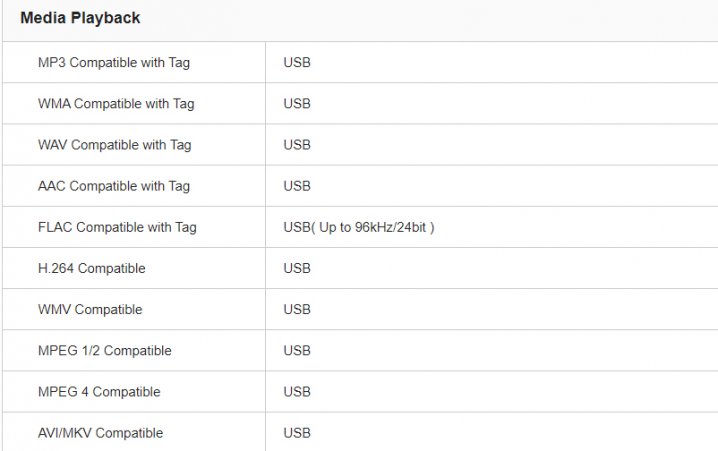This screenshot has height=451, width=718.
Task: Select the MP3 Compatible with Tag label
Action: [x=114, y=62]
